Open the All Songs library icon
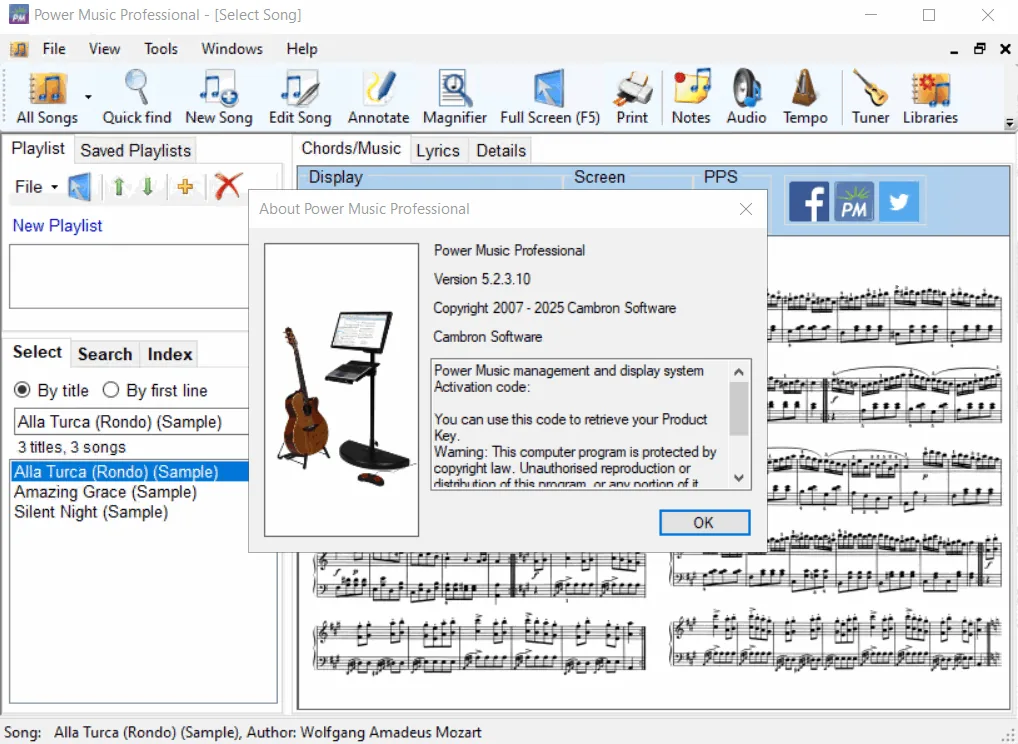 [x=47, y=97]
